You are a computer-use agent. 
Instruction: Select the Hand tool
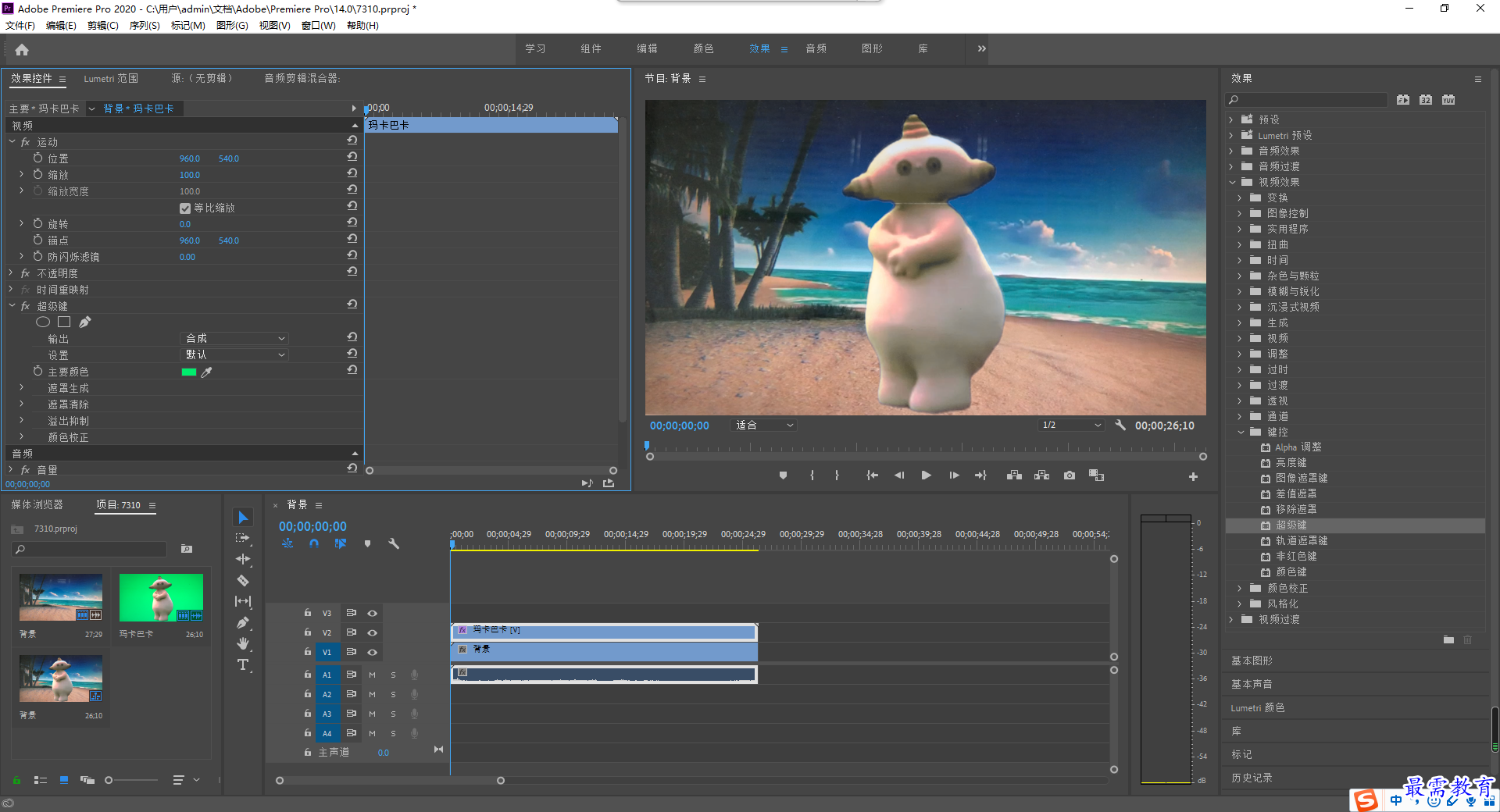[x=243, y=643]
